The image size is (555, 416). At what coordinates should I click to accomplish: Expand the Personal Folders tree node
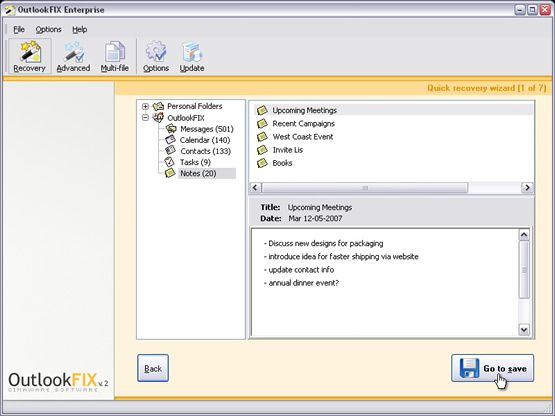(x=145, y=106)
